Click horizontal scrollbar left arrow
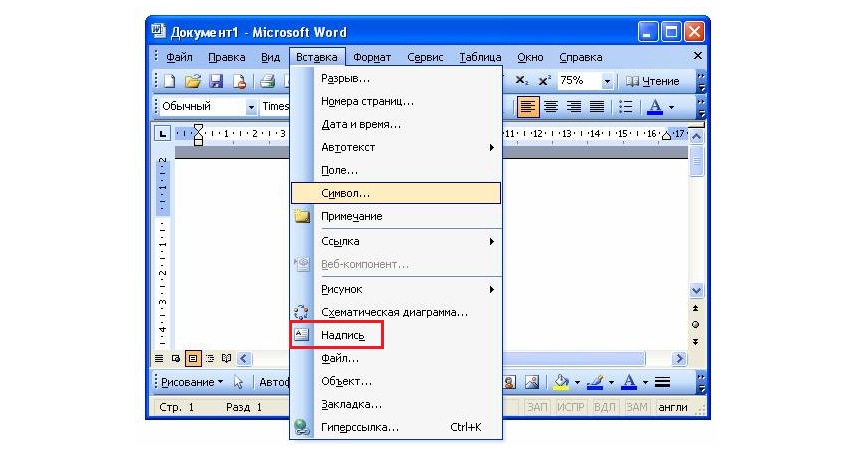The height and width of the screenshot is (452, 842). tap(244, 359)
